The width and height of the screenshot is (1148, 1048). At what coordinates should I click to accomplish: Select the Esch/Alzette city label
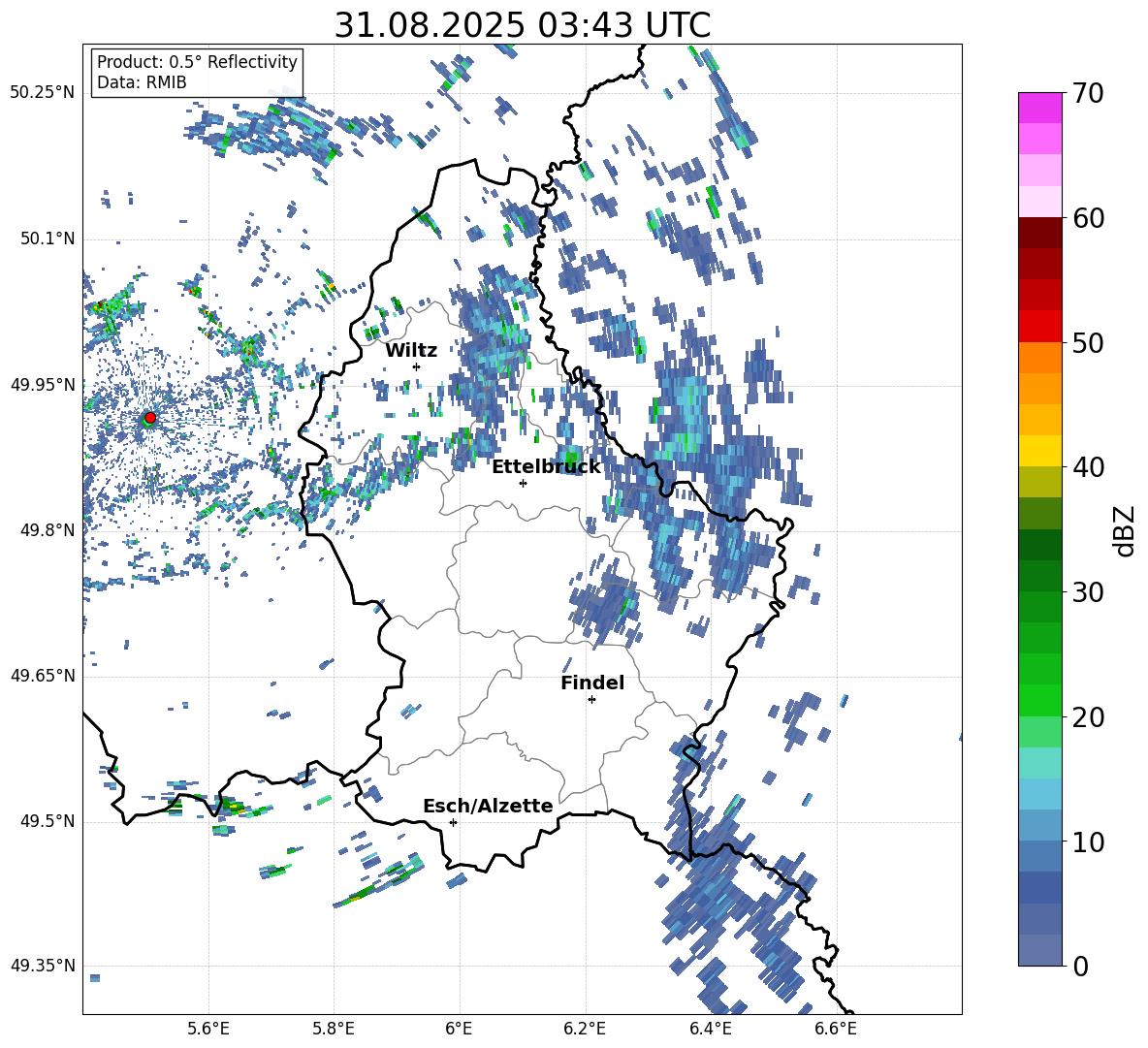coord(488,807)
